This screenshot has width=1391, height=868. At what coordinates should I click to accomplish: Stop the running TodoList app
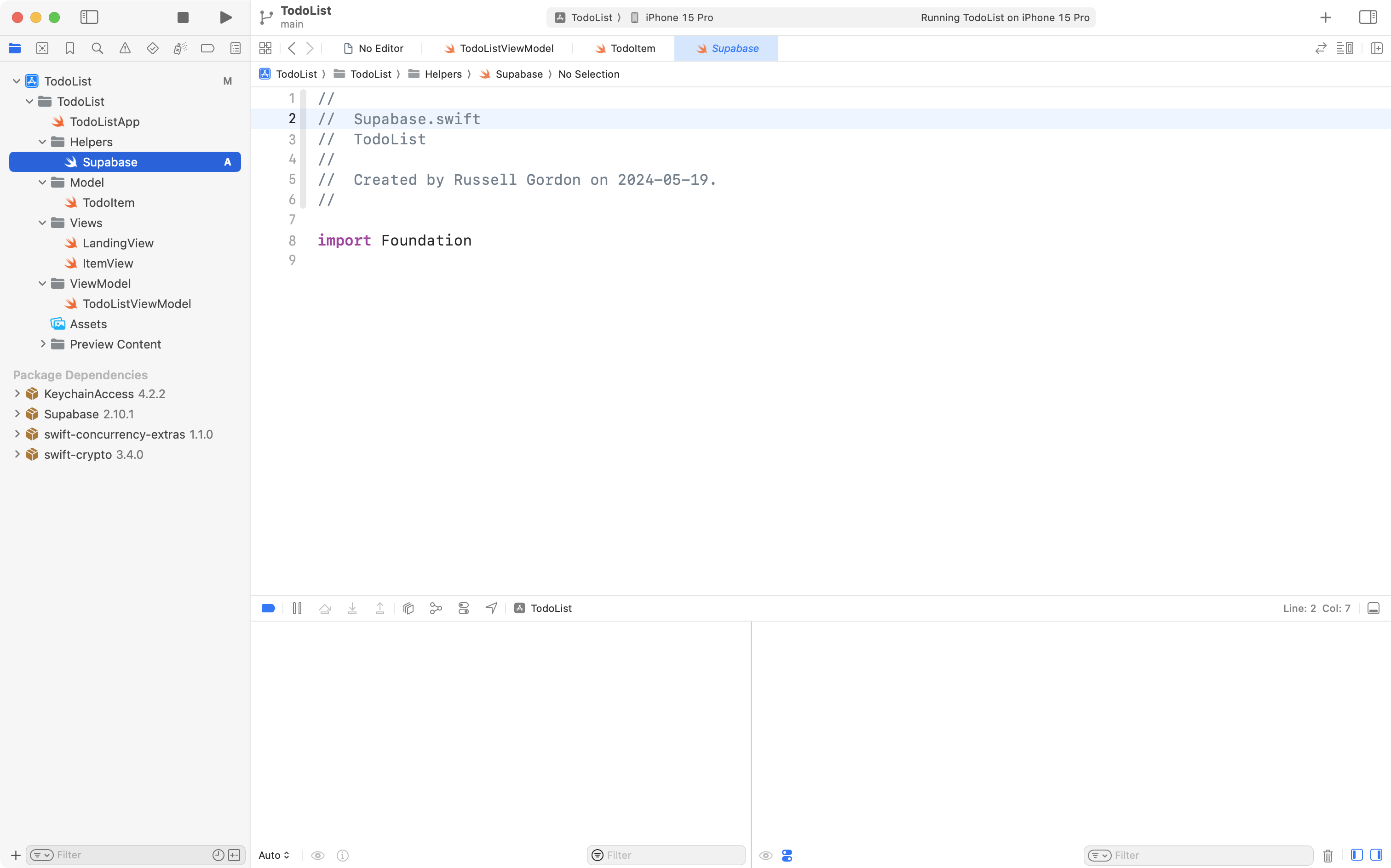183,17
